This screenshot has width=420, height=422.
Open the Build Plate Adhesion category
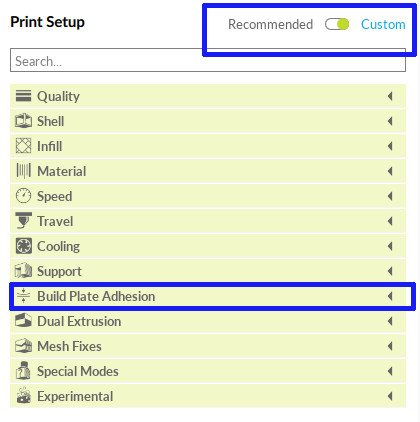click(x=208, y=296)
